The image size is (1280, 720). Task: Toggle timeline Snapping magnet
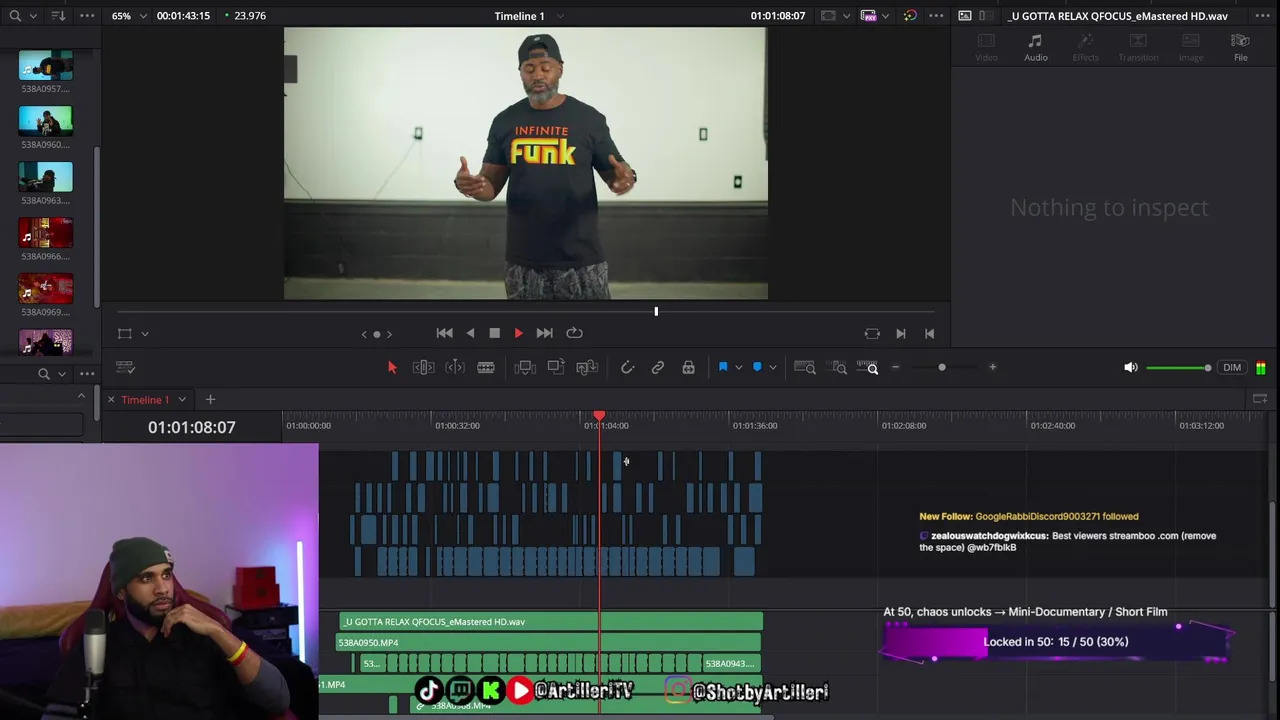627,368
